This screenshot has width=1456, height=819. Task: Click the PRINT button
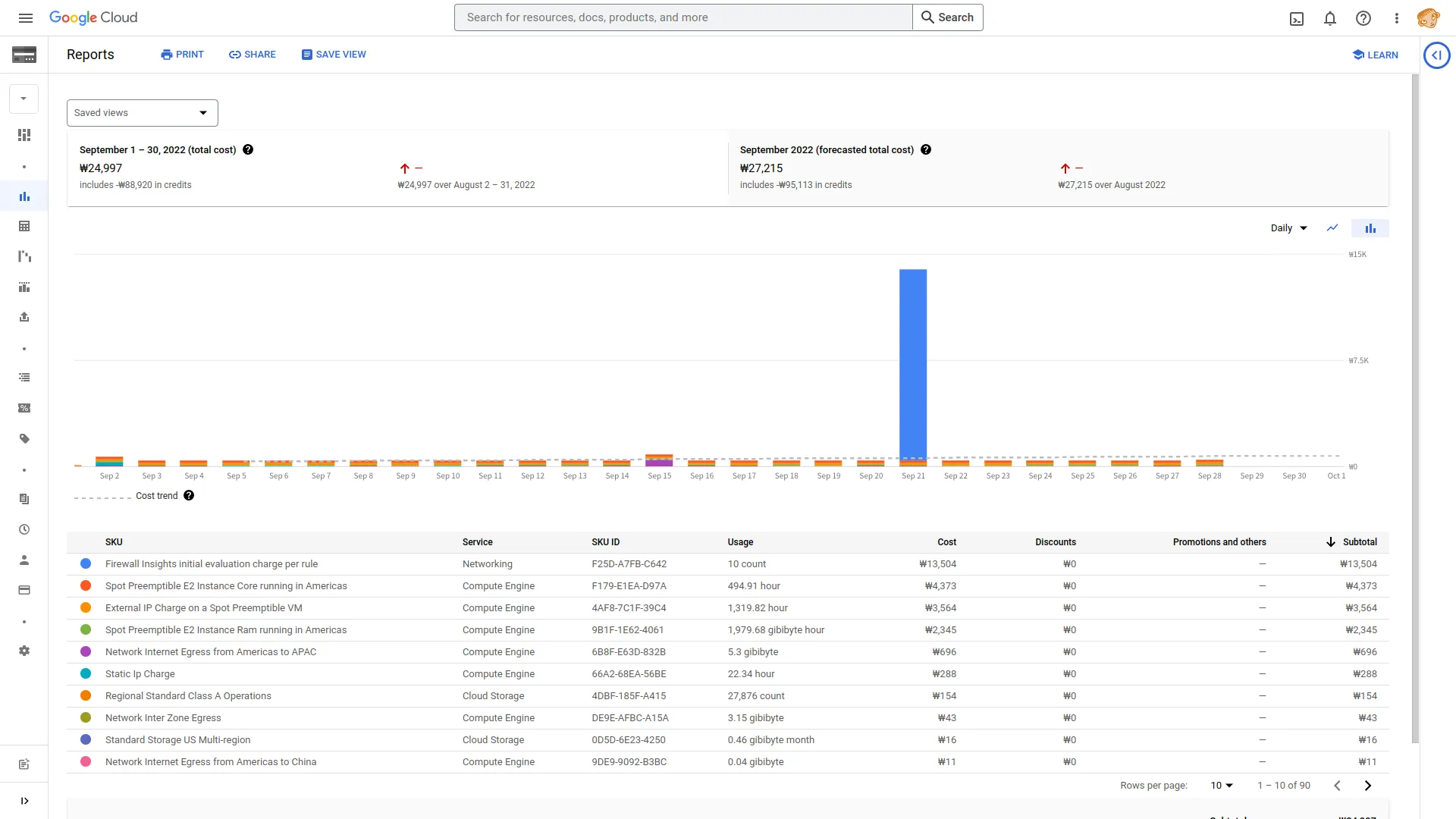(182, 55)
